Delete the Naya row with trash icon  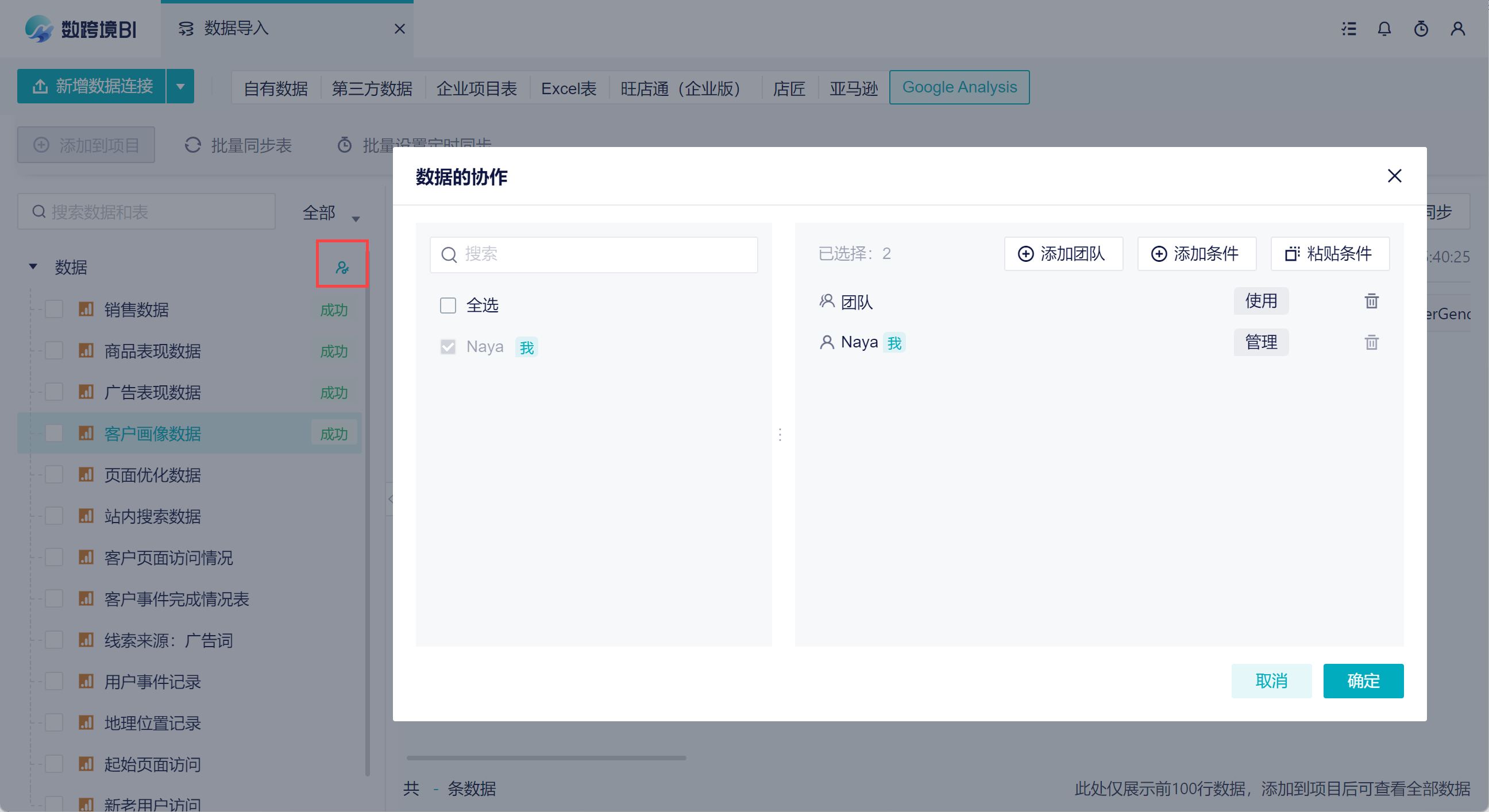coord(1371,343)
